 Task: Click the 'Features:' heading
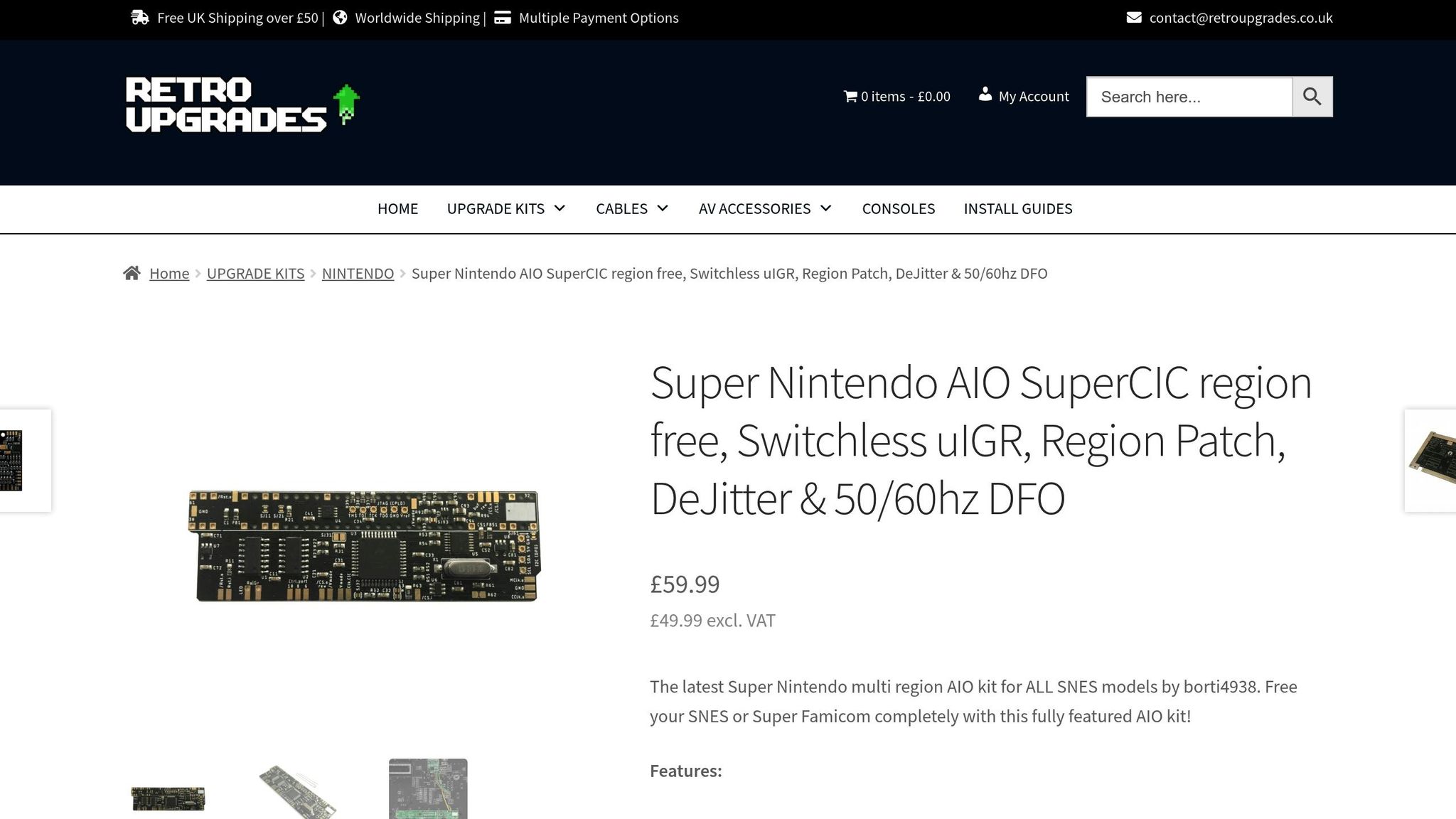pyautogui.click(x=685, y=771)
